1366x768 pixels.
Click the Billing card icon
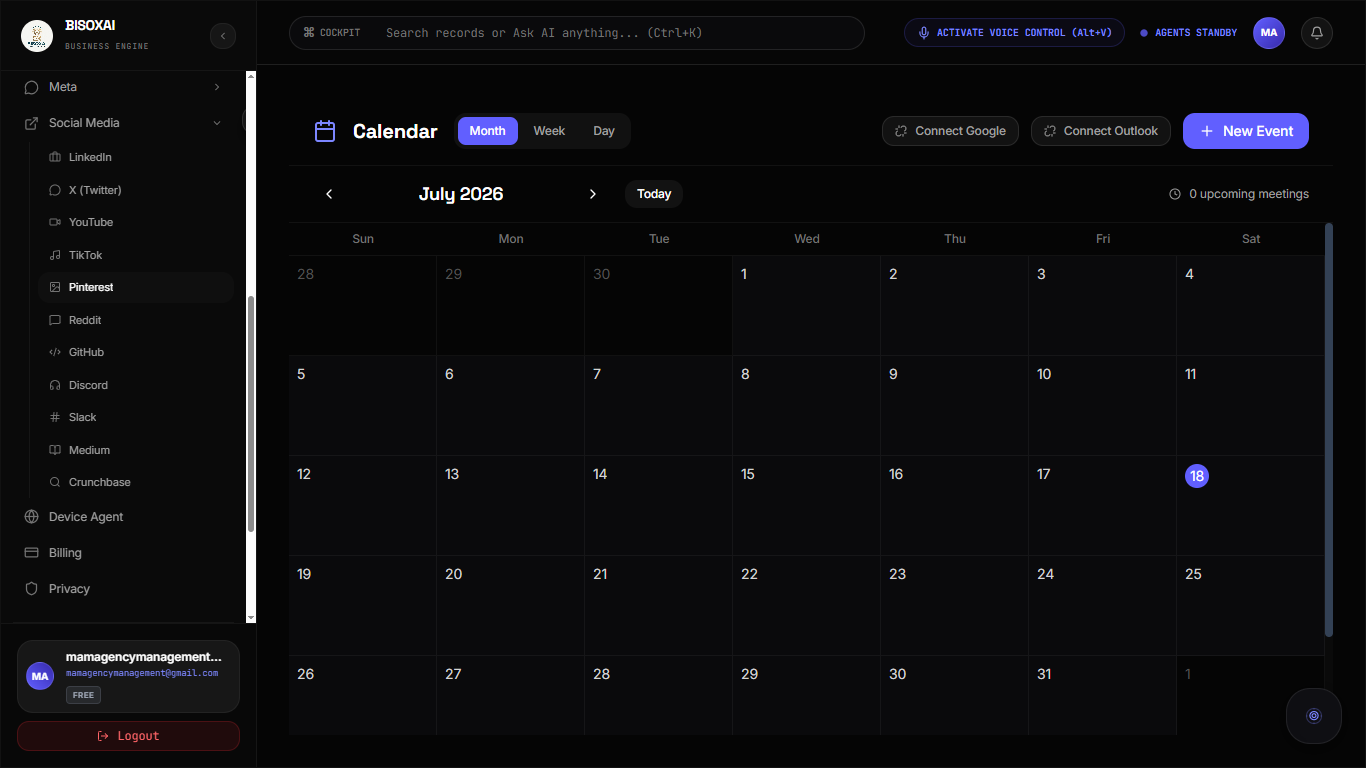31,553
